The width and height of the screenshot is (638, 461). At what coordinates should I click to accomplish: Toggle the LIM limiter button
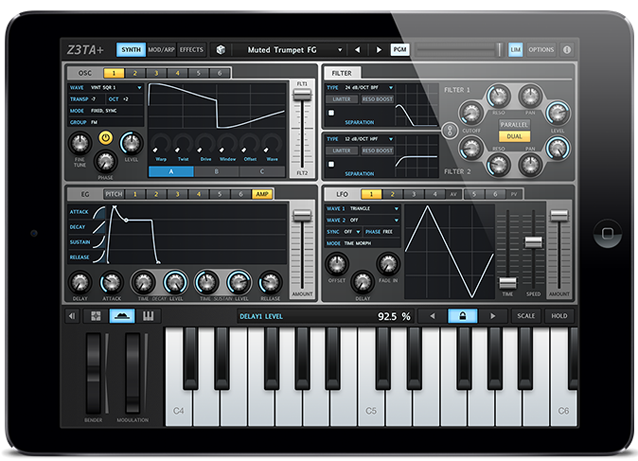pos(516,50)
